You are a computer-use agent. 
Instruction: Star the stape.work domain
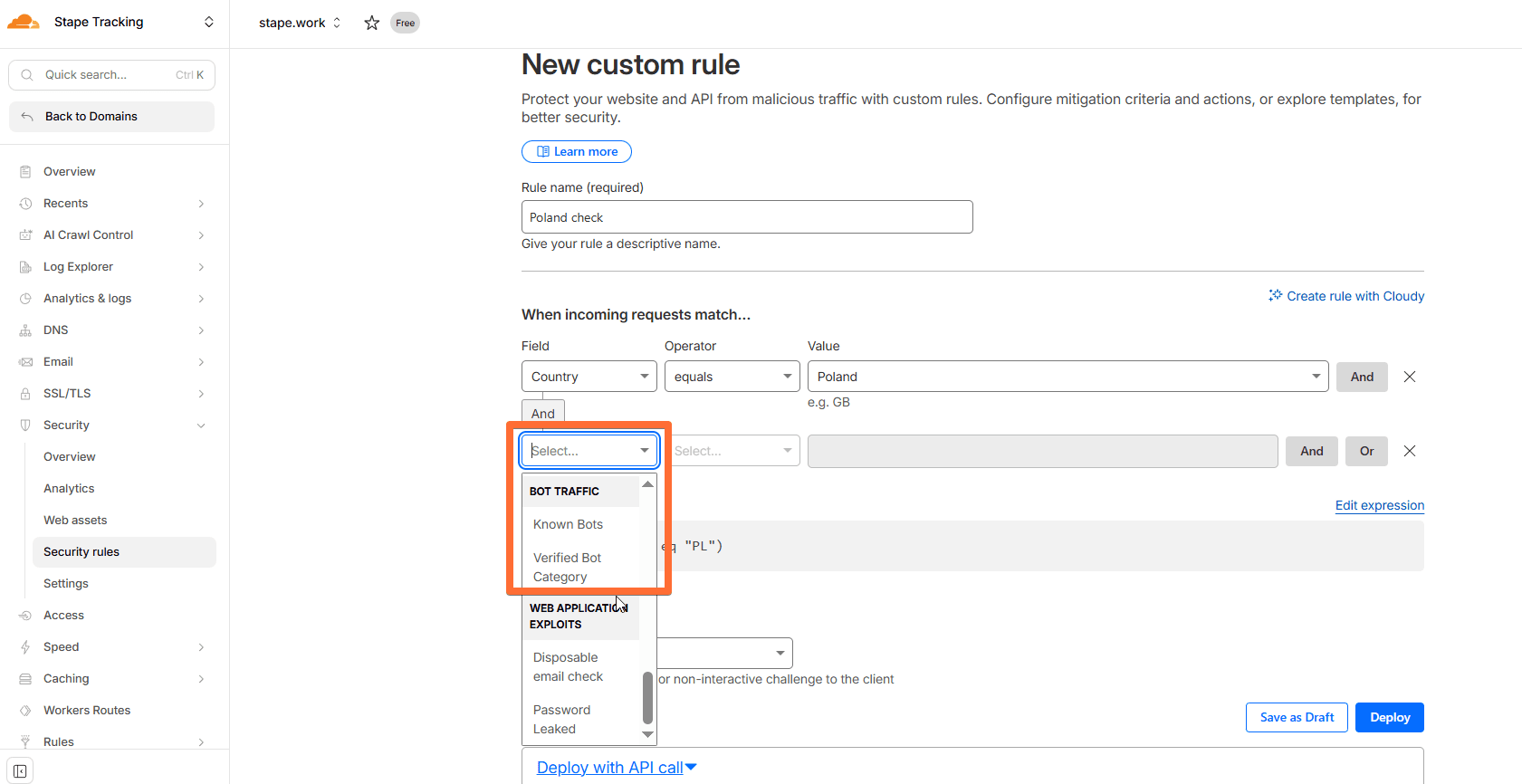tap(371, 23)
